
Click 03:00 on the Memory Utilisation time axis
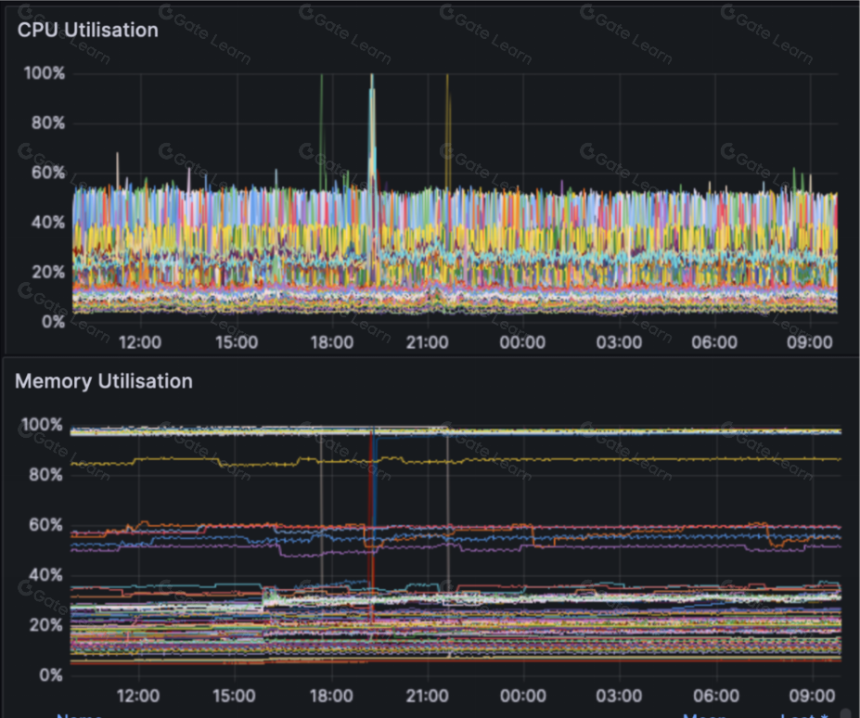(x=619, y=696)
